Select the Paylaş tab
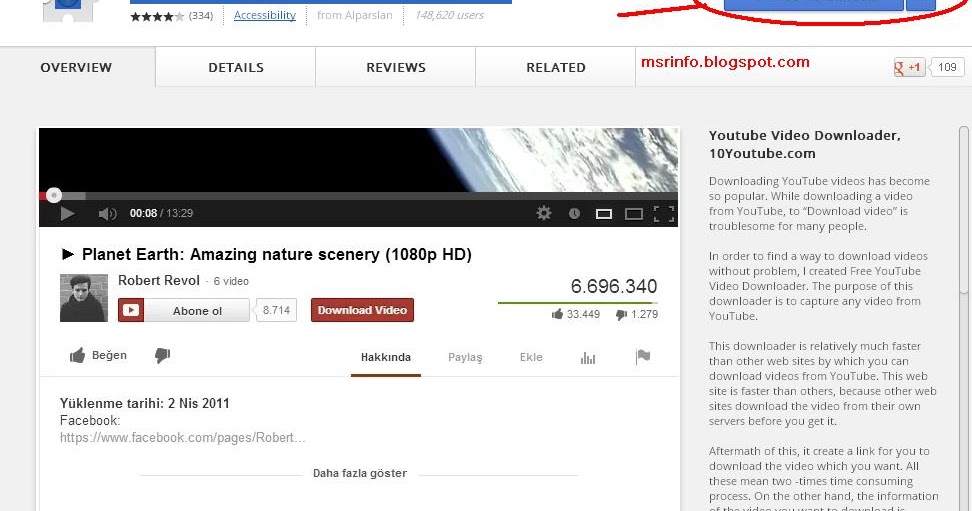Screen dimensions: 972x511 [465, 358]
